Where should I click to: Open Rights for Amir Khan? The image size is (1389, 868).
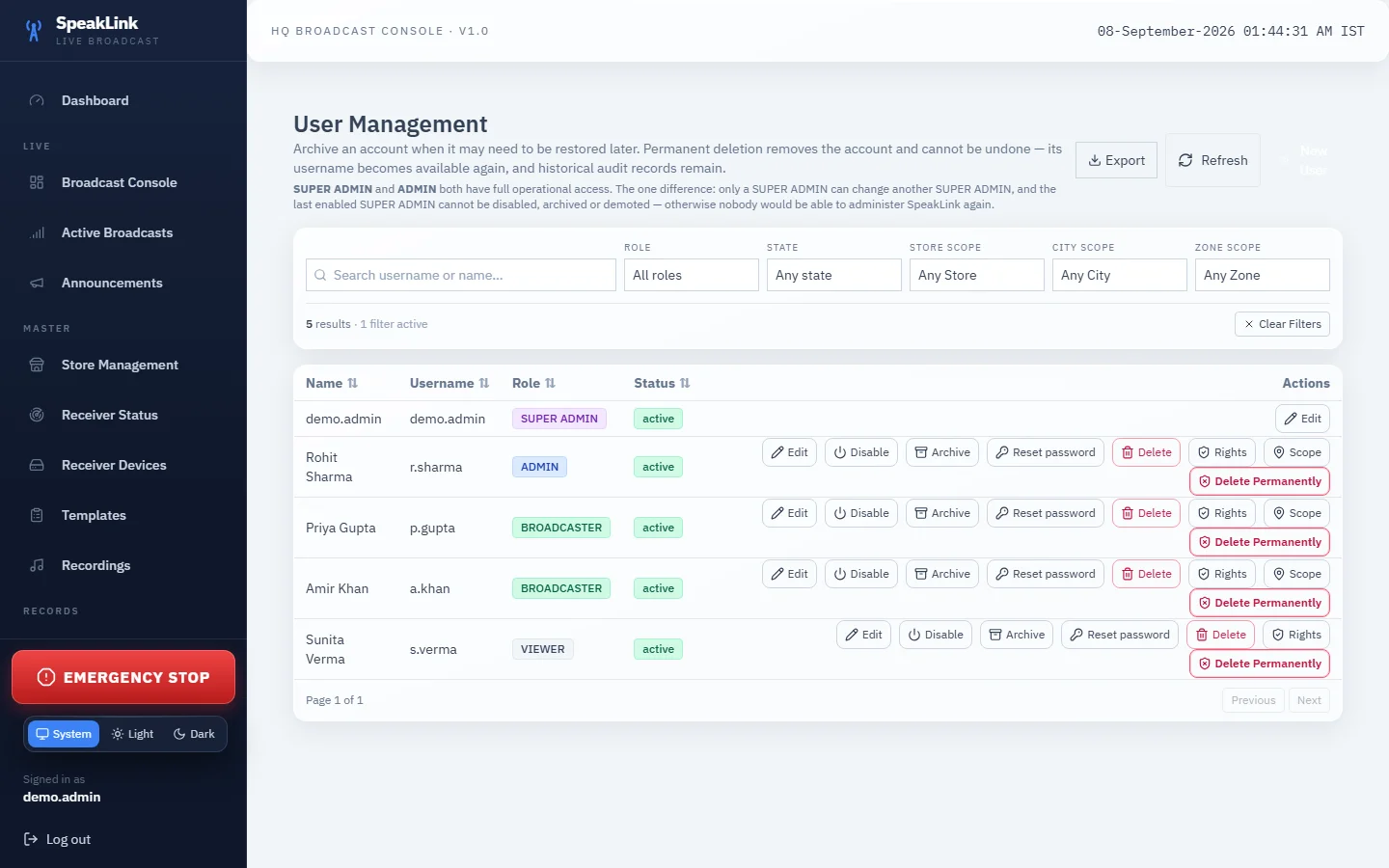[x=1222, y=574]
